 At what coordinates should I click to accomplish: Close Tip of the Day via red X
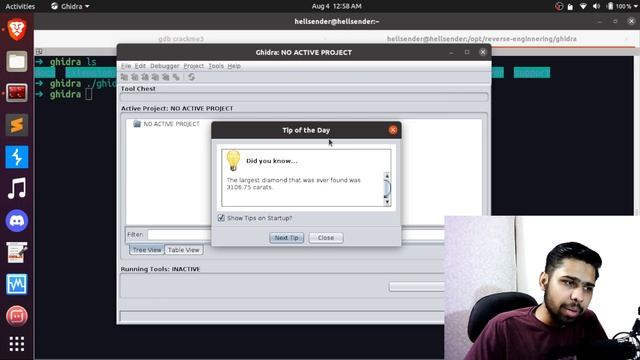pyautogui.click(x=393, y=130)
